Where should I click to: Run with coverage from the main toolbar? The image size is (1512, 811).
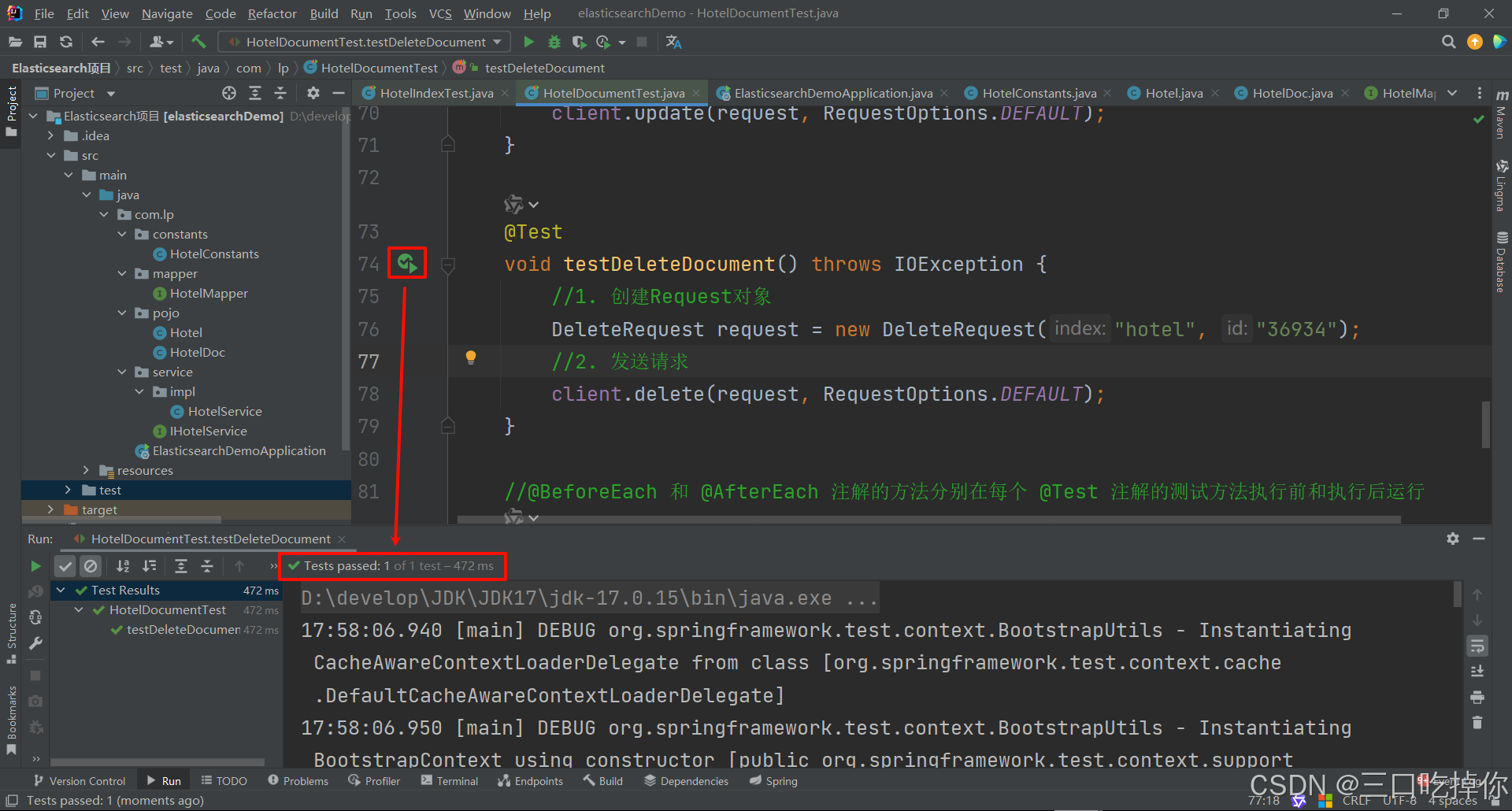pos(579,42)
